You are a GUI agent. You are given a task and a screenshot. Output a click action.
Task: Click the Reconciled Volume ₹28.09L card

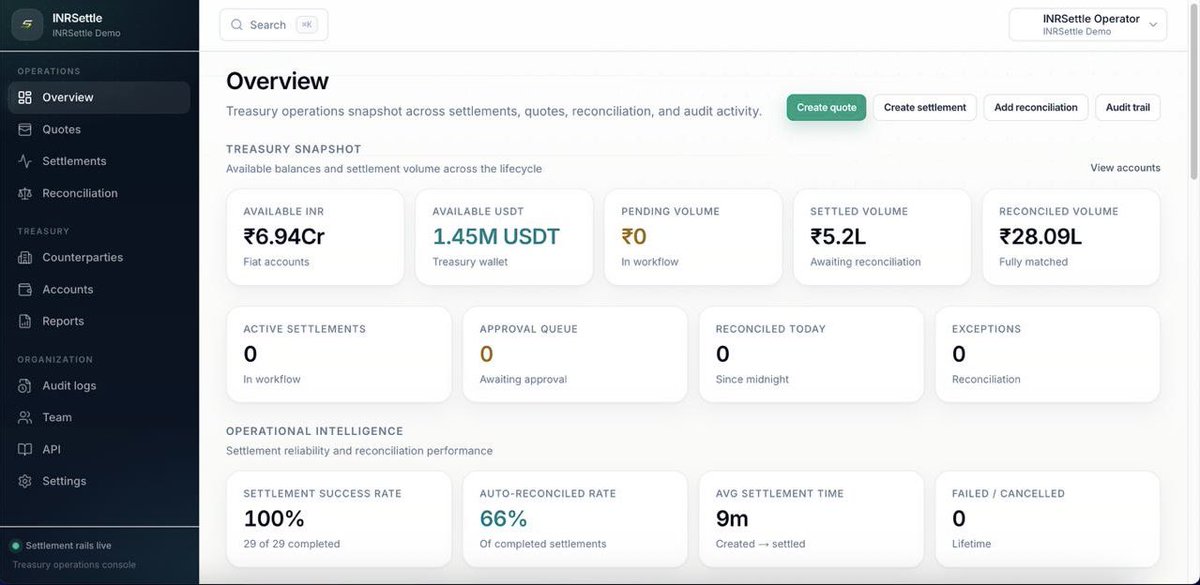click(x=1071, y=237)
